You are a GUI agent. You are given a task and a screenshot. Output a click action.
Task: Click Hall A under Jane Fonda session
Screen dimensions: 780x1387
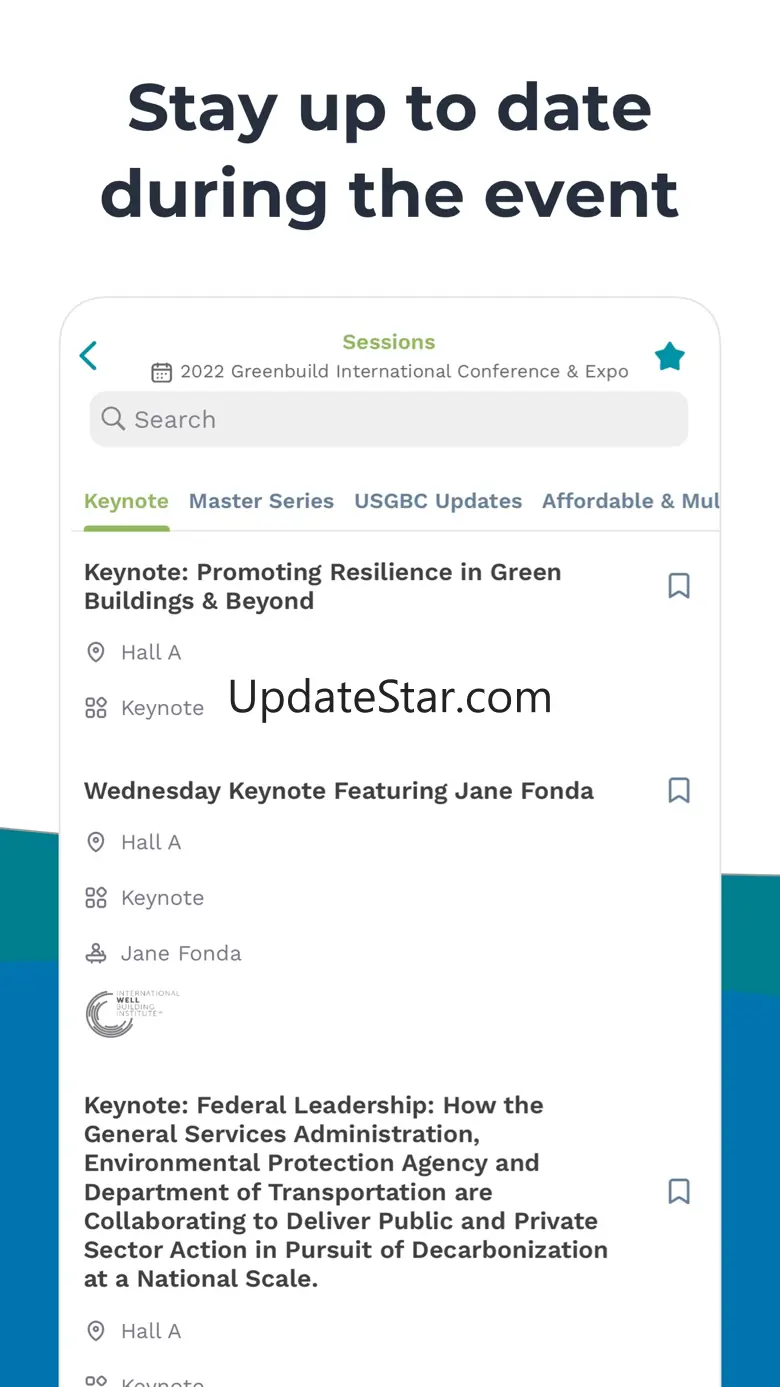[151, 843]
